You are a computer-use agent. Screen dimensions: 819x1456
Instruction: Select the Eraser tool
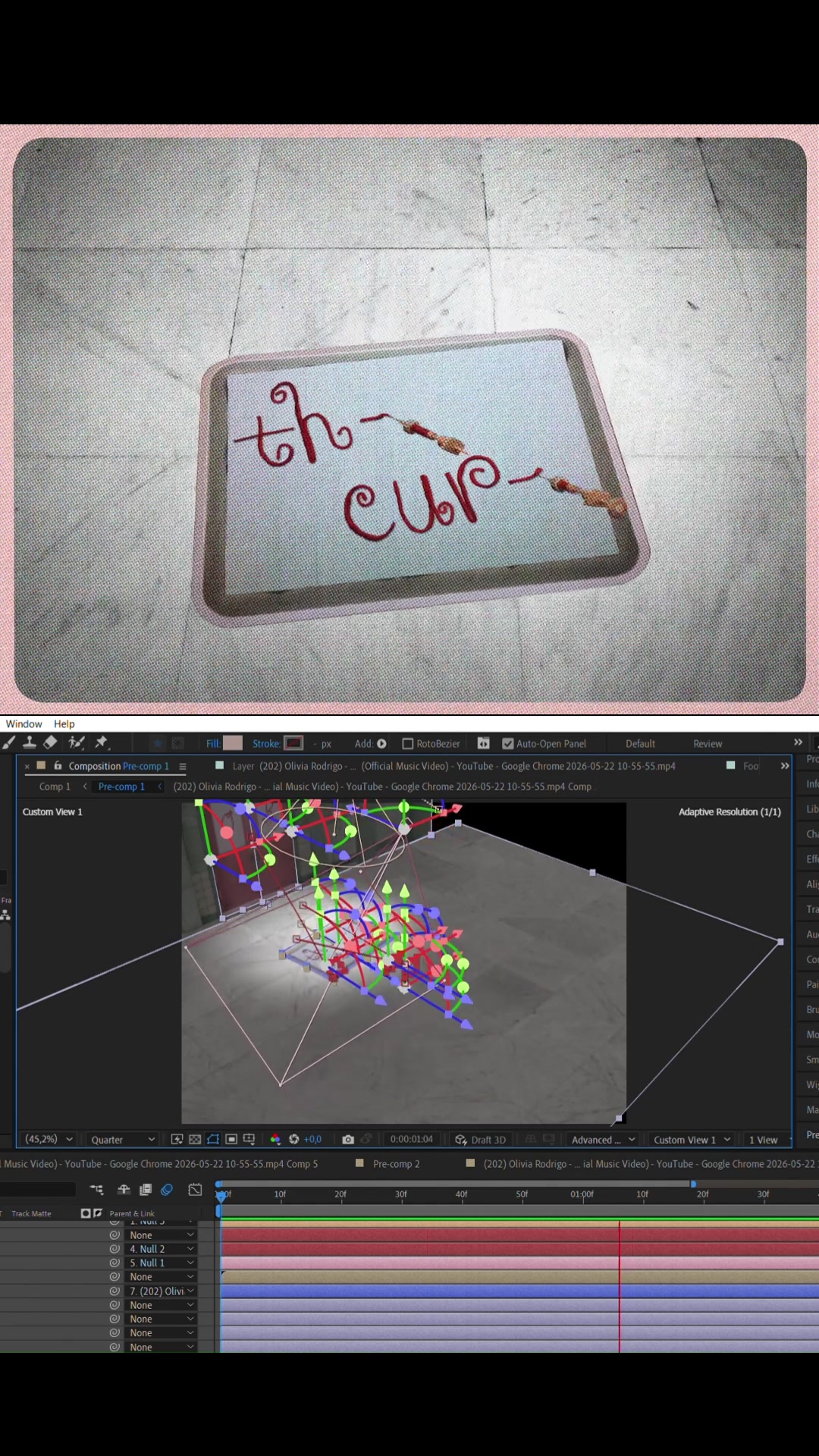[x=51, y=743]
